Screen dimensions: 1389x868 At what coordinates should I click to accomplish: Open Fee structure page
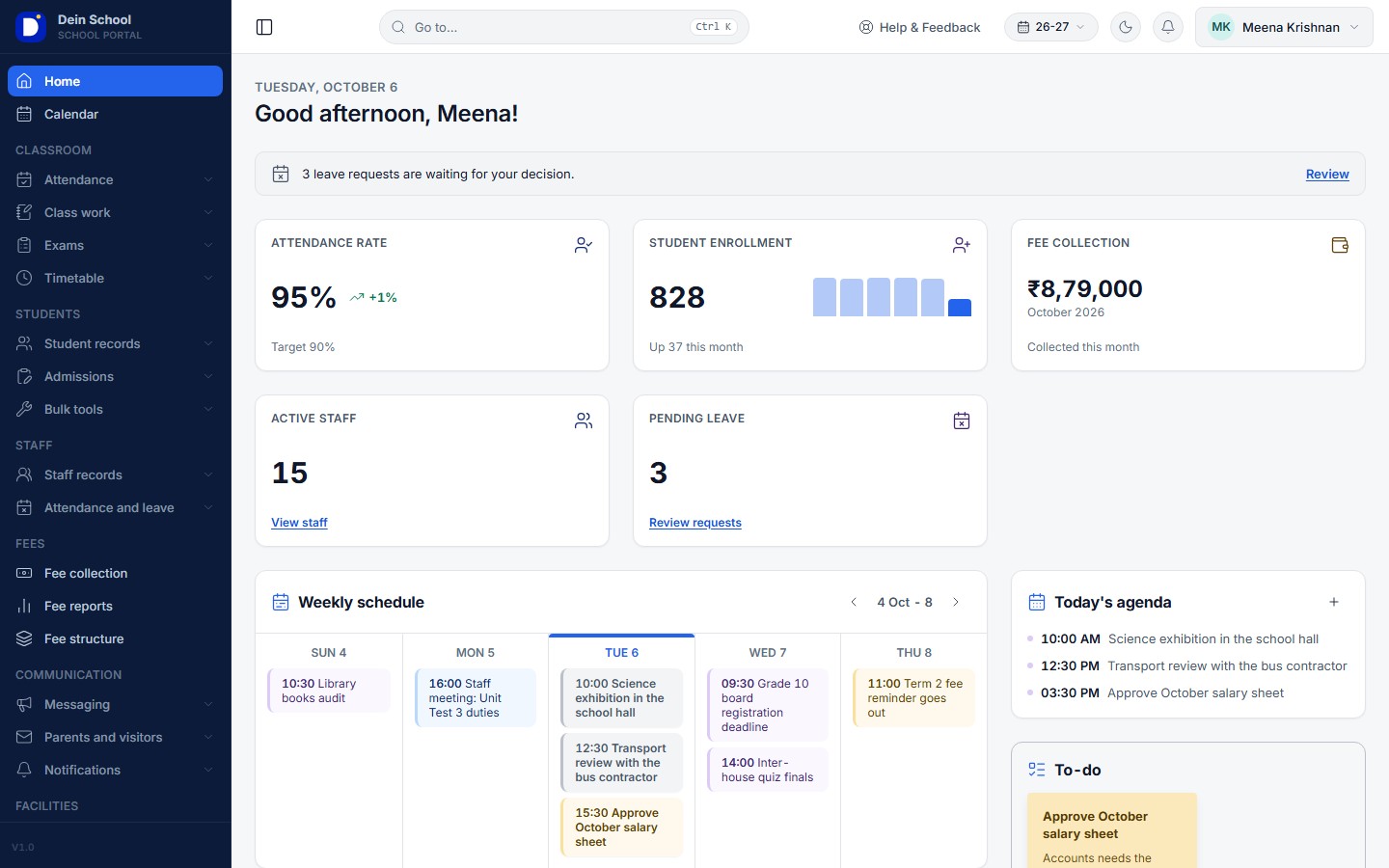click(x=115, y=638)
